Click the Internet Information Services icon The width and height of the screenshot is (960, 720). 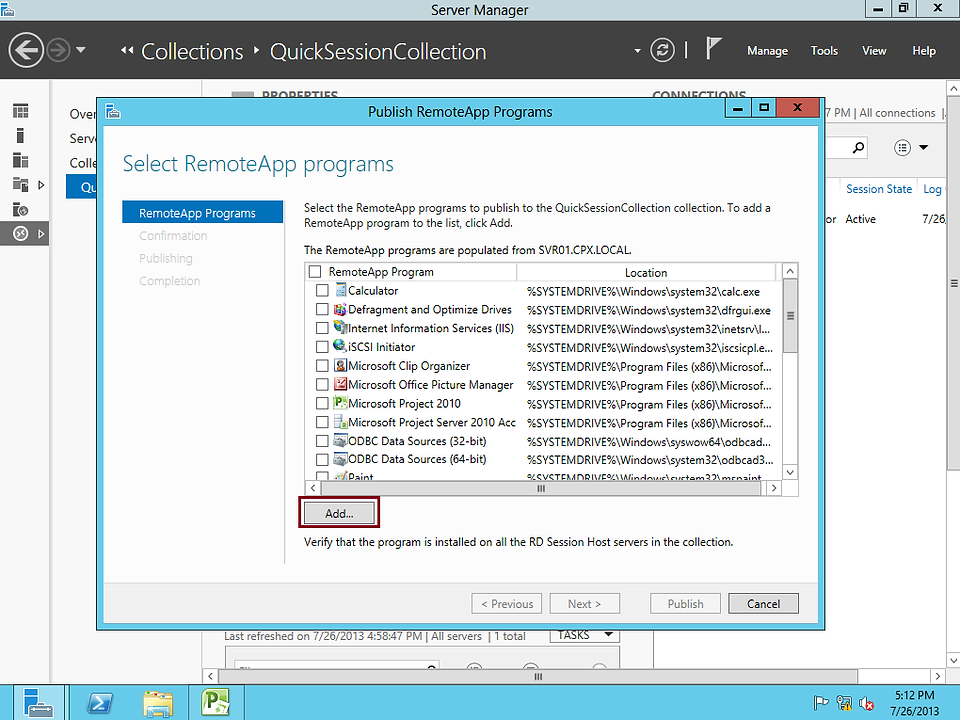pyautogui.click(x=340, y=328)
